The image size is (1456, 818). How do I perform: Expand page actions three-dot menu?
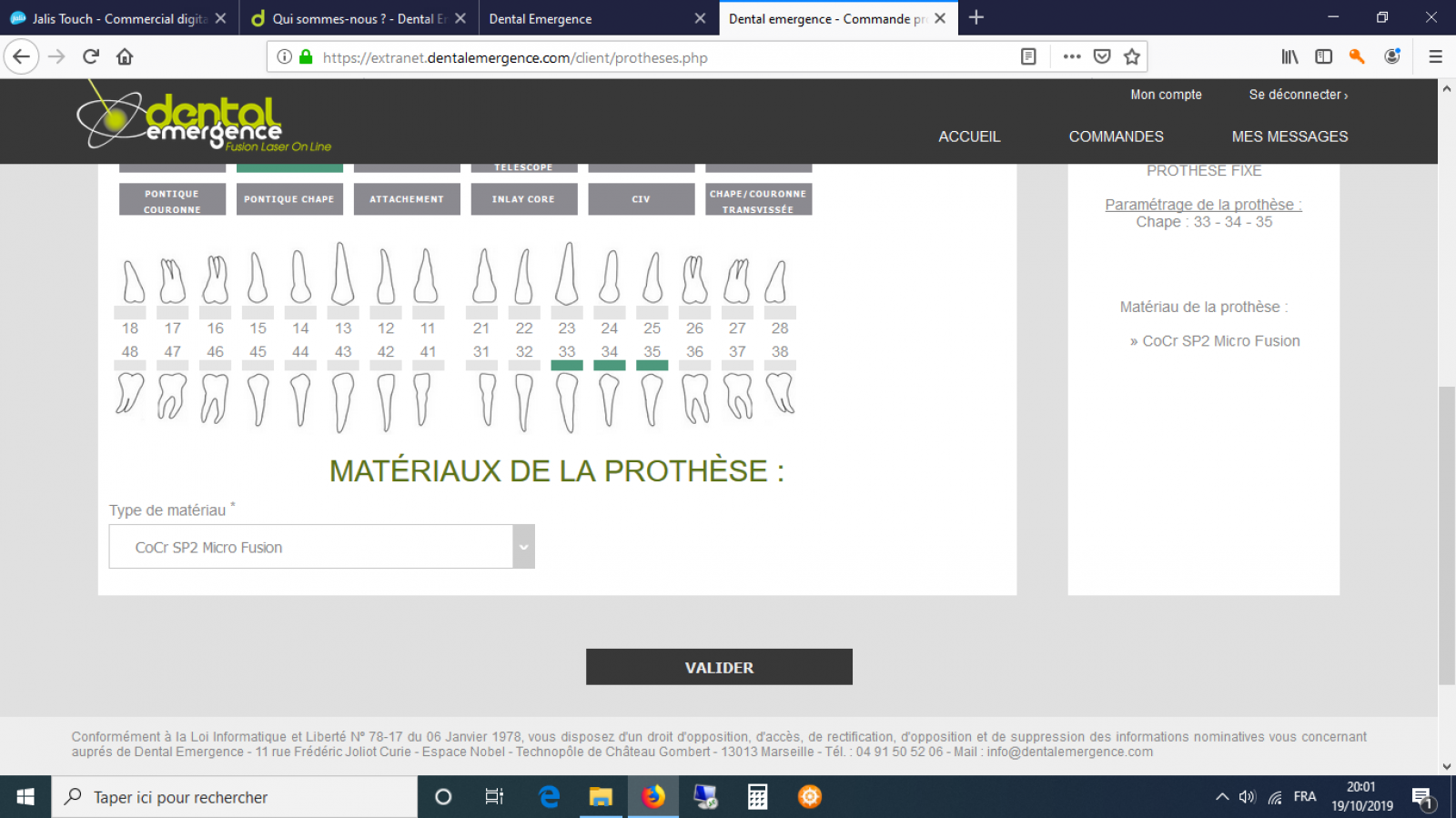pyautogui.click(x=1072, y=56)
